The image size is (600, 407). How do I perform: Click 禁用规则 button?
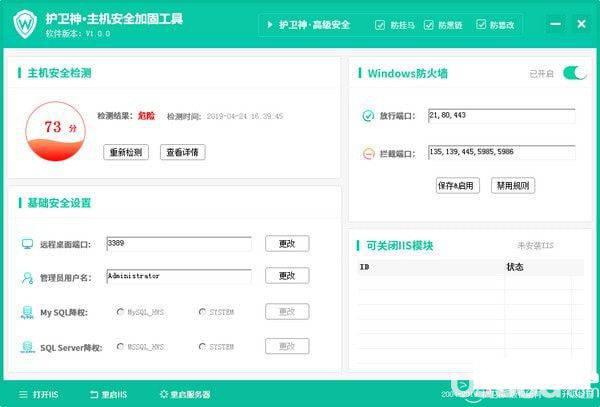tap(513, 186)
